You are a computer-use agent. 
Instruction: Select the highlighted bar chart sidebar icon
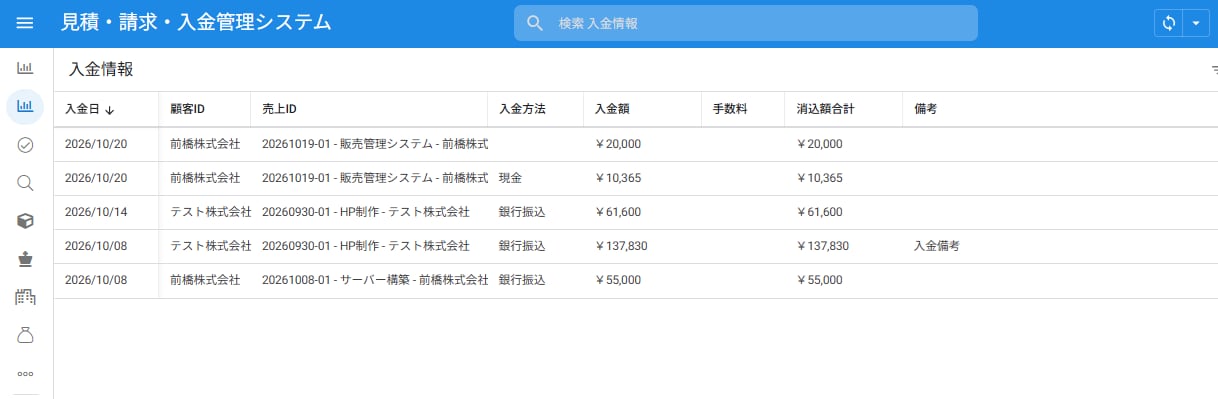pos(25,106)
